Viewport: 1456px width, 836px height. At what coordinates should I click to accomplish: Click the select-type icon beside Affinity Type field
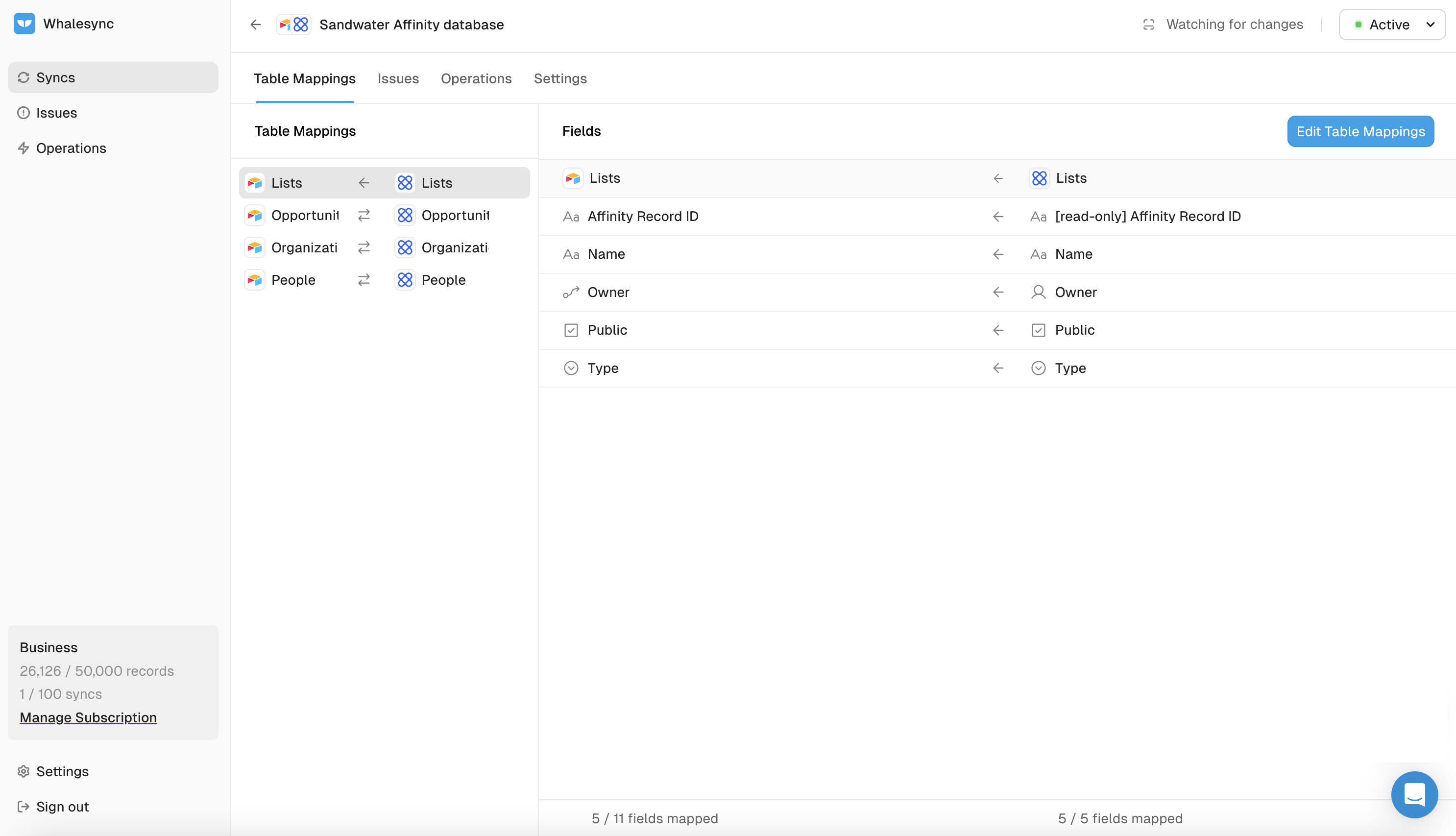1038,368
